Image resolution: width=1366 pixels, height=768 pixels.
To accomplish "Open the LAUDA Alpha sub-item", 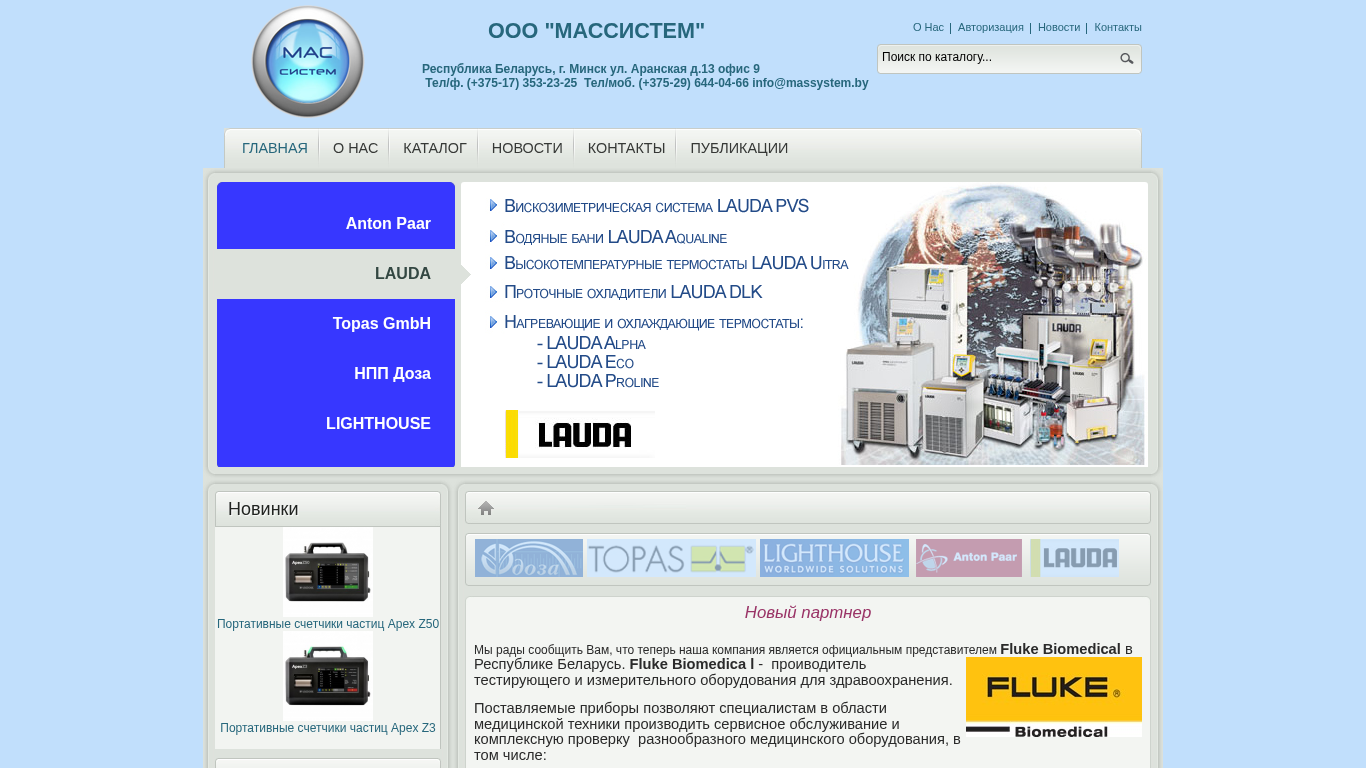I will [x=591, y=343].
